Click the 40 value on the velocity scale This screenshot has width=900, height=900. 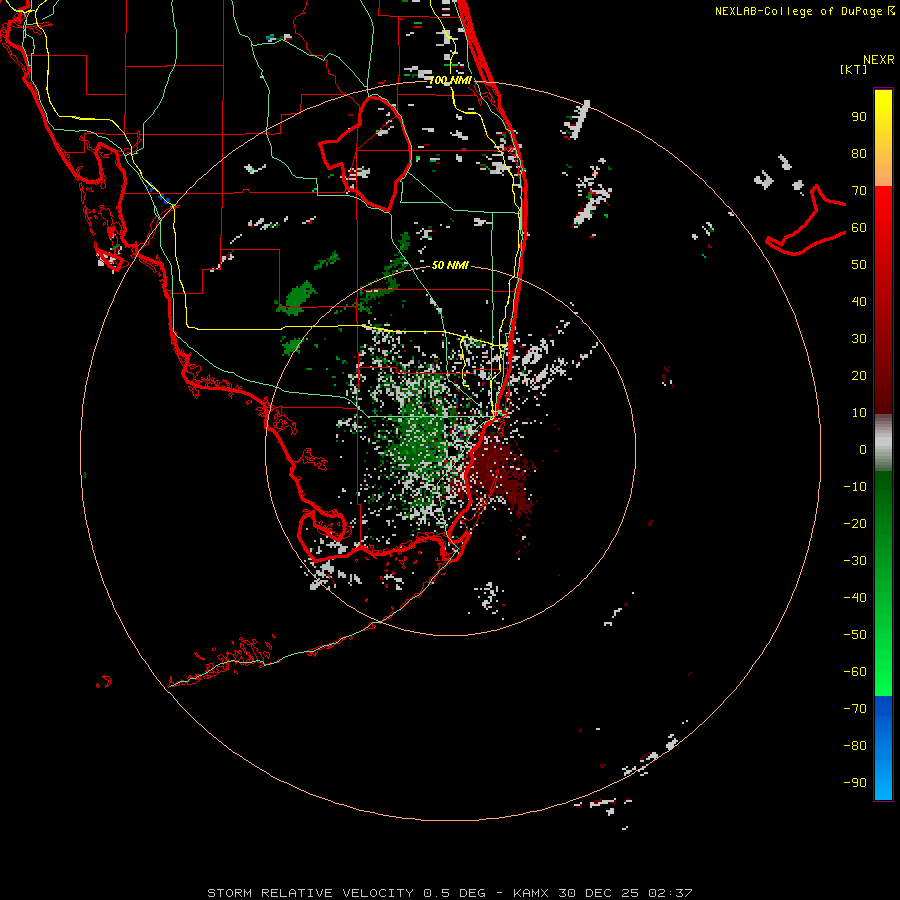(x=859, y=302)
